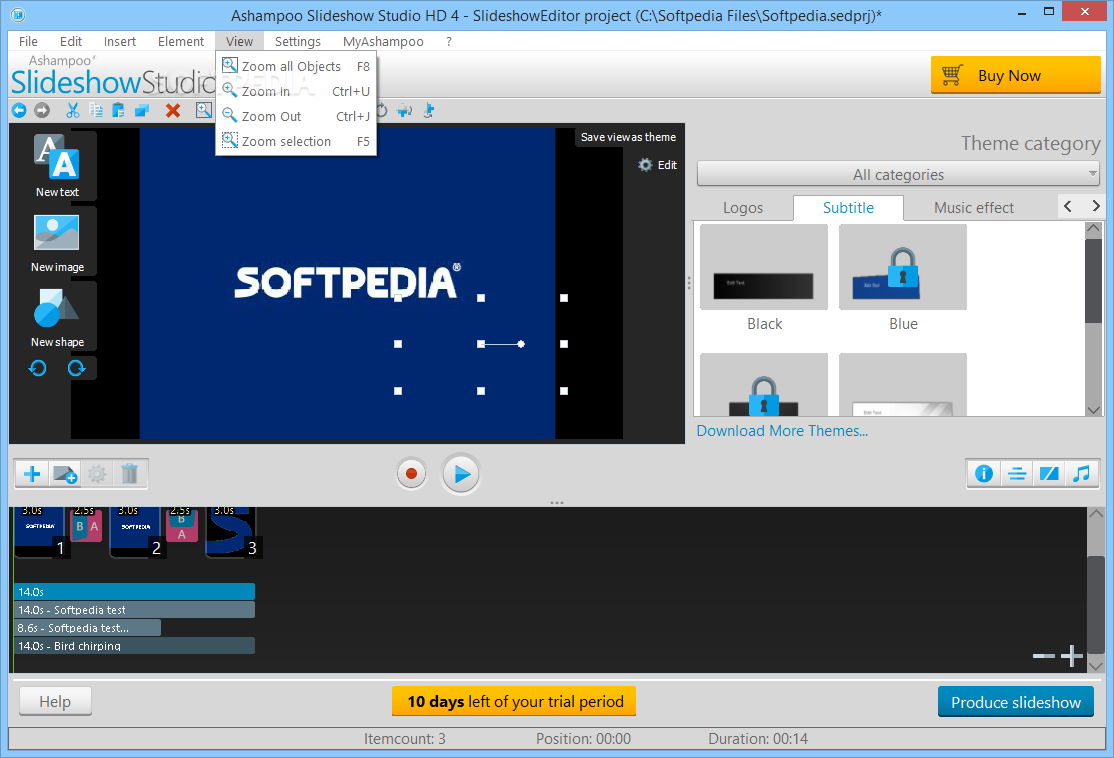This screenshot has width=1114, height=758.
Task: Show previous theme tabs with left chevron
Action: (1067, 206)
